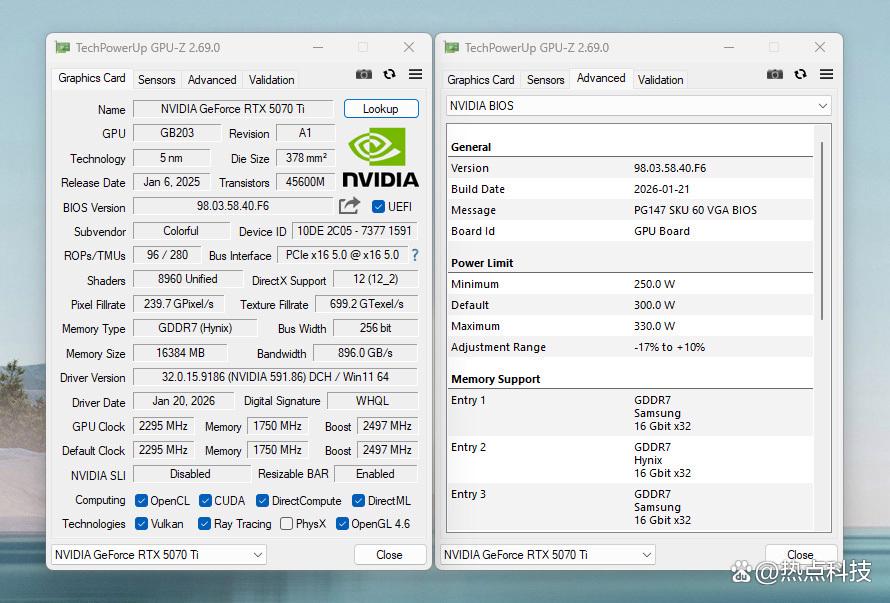890x603 pixels.
Task: Toggle the DirectML checkbox
Action: point(358,501)
